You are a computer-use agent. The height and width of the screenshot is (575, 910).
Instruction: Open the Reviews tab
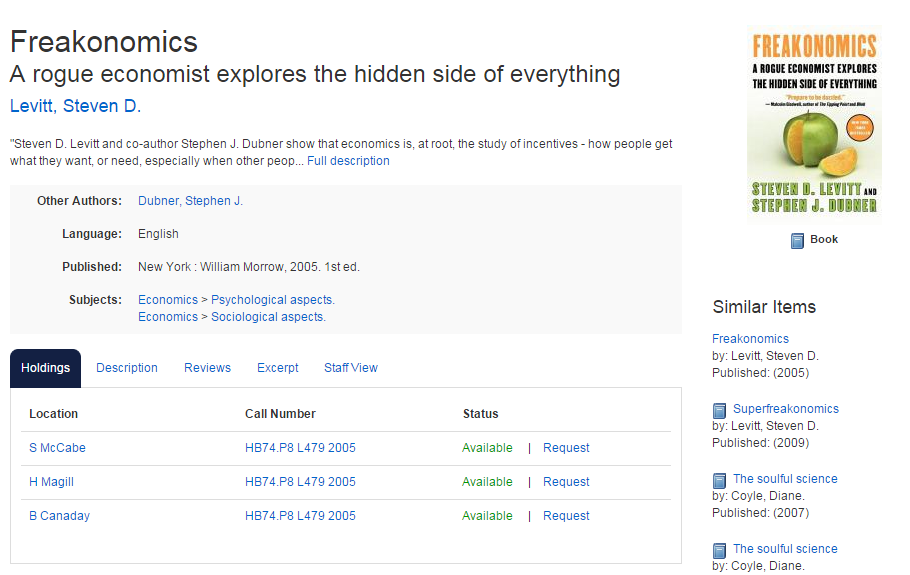[x=207, y=368]
